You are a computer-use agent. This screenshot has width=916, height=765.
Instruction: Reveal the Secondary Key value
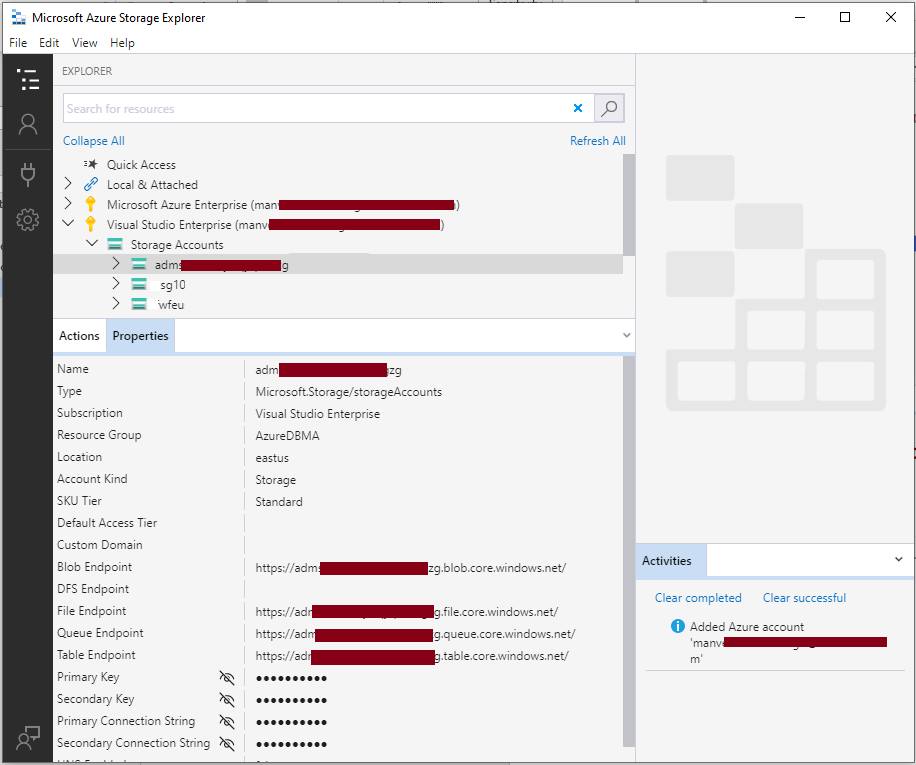coord(227,700)
